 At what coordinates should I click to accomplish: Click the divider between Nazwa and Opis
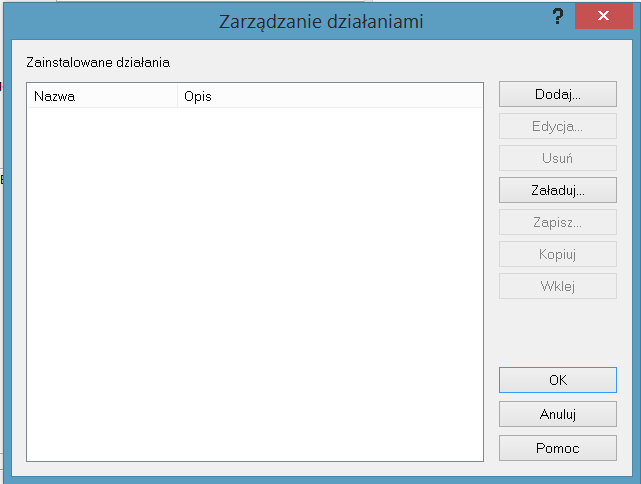(177, 97)
